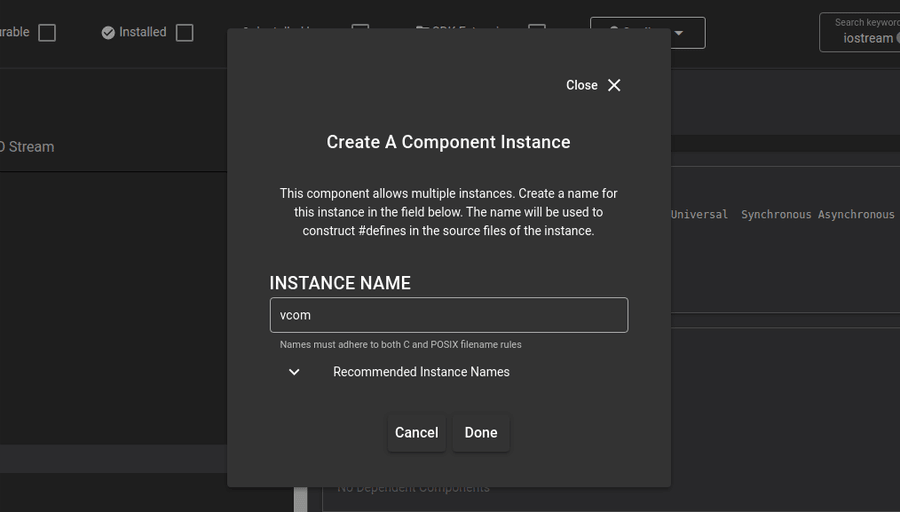The height and width of the screenshot is (512, 900).
Task: Toggle the Installed filter checkbox
Action: (184, 33)
